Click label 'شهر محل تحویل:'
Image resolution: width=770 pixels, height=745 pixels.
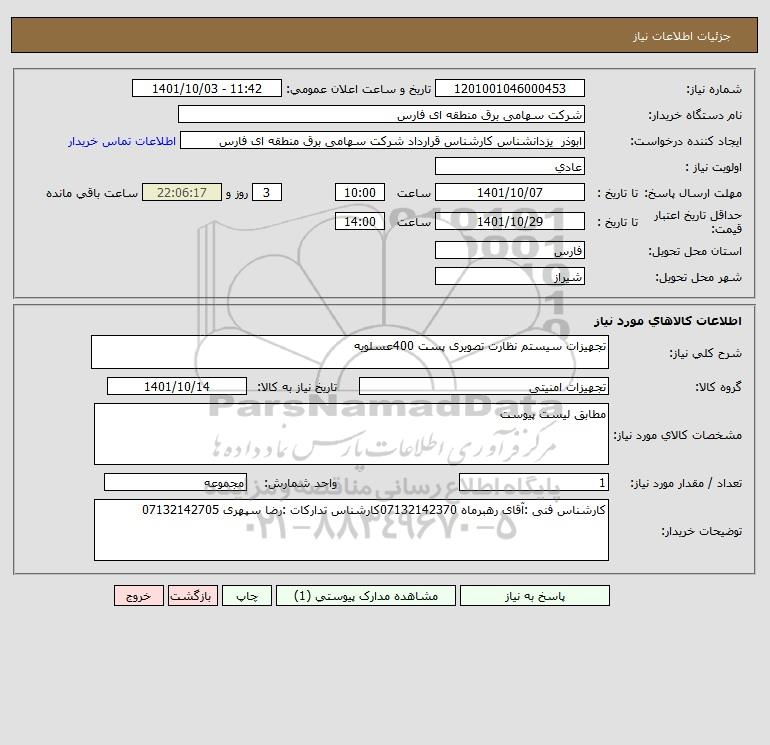click(x=699, y=277)
